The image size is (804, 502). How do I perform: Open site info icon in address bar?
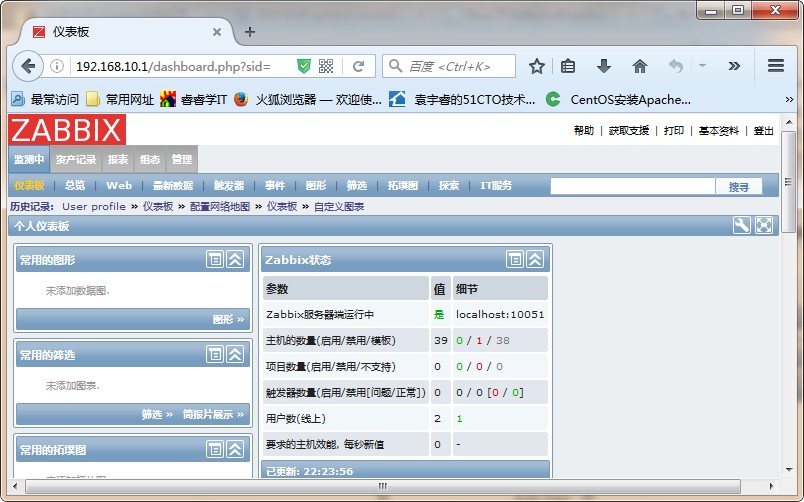click(57, 66)
